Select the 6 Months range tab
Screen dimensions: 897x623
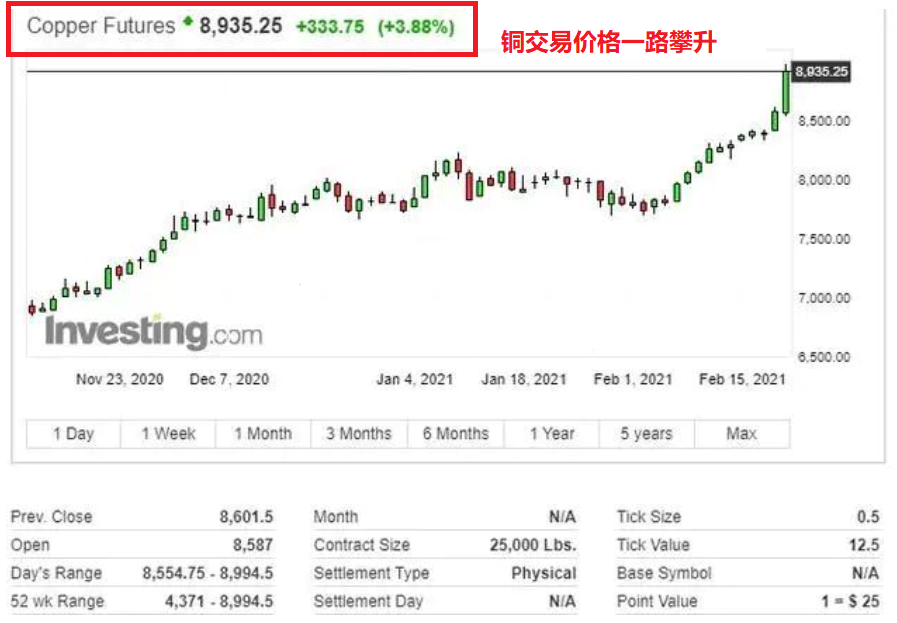pyautogui.click(x=455, y=434)
